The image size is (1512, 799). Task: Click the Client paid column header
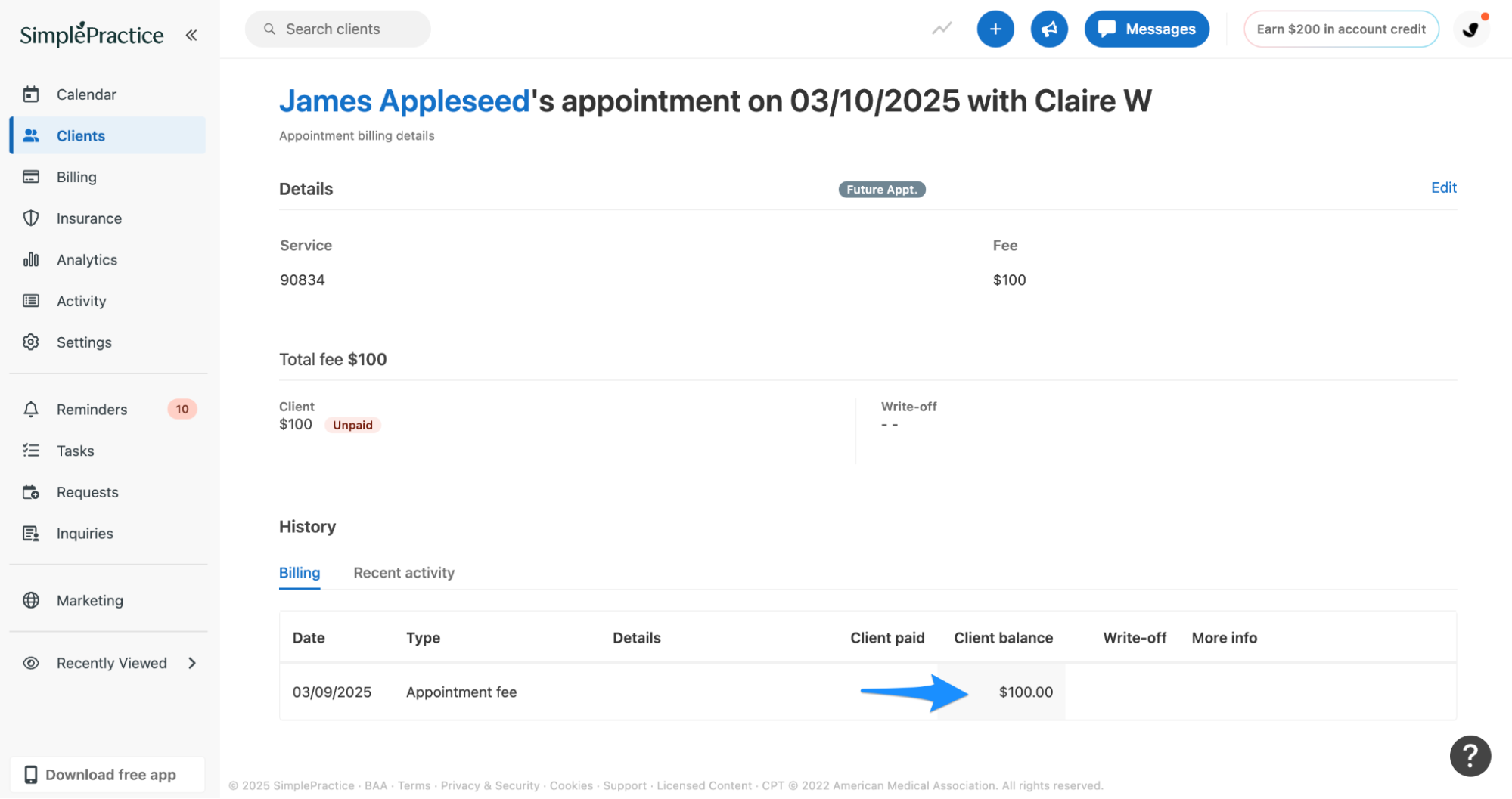point(887,637)
